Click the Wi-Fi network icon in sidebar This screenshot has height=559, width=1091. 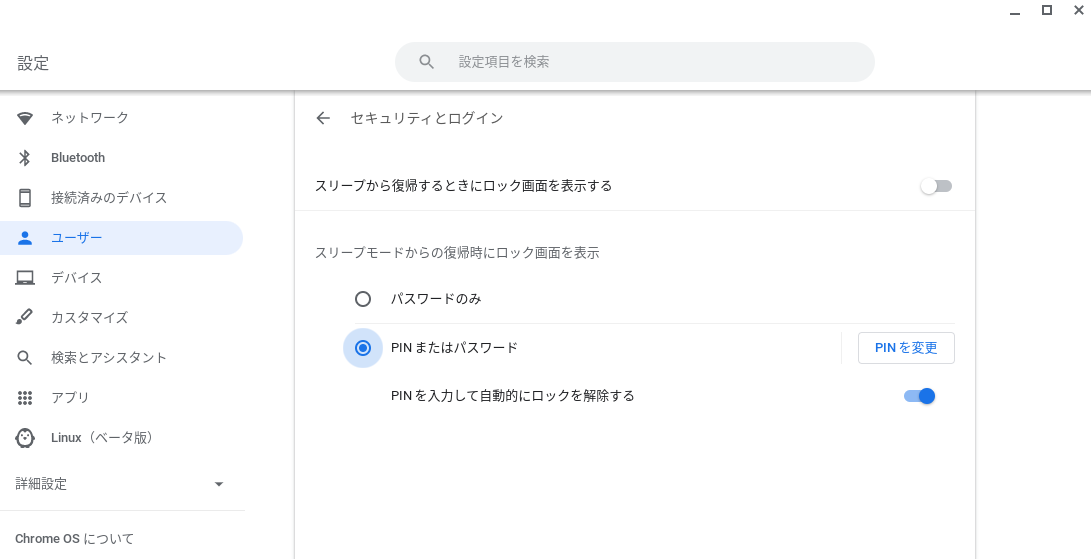pyautogui.click(x=25, y=118)
